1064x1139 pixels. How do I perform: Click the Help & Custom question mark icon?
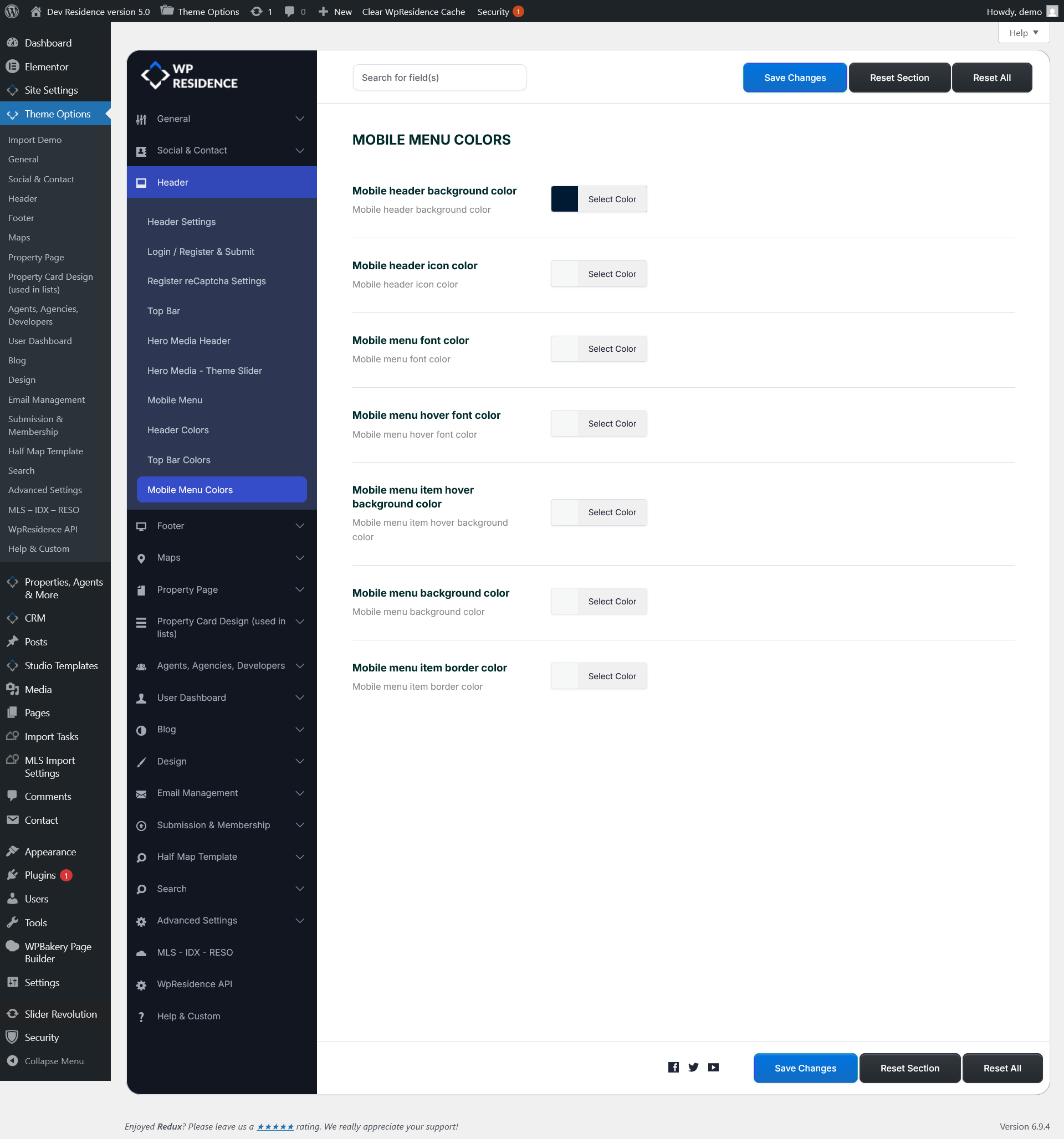click(x=141, y=1017)
